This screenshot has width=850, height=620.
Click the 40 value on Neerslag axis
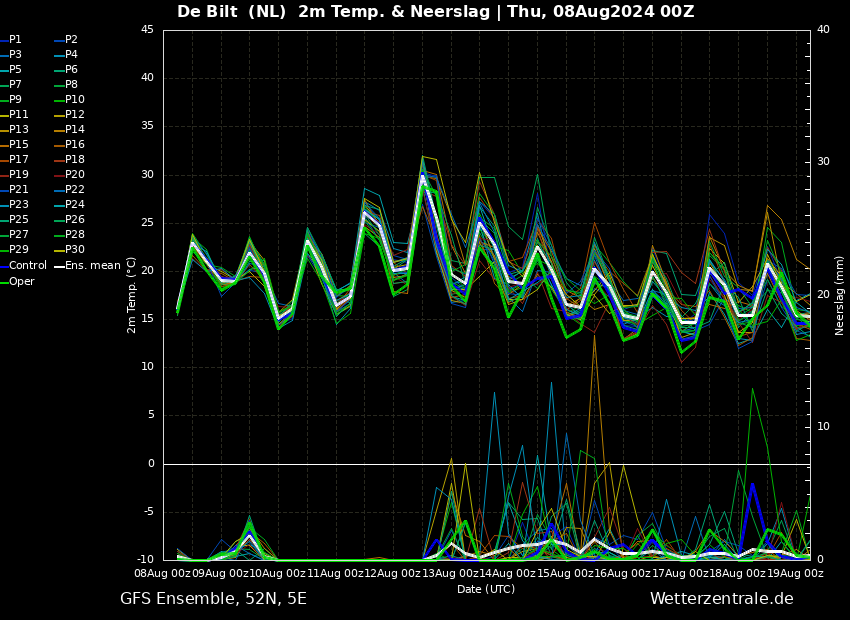click(x=823, y=30)
